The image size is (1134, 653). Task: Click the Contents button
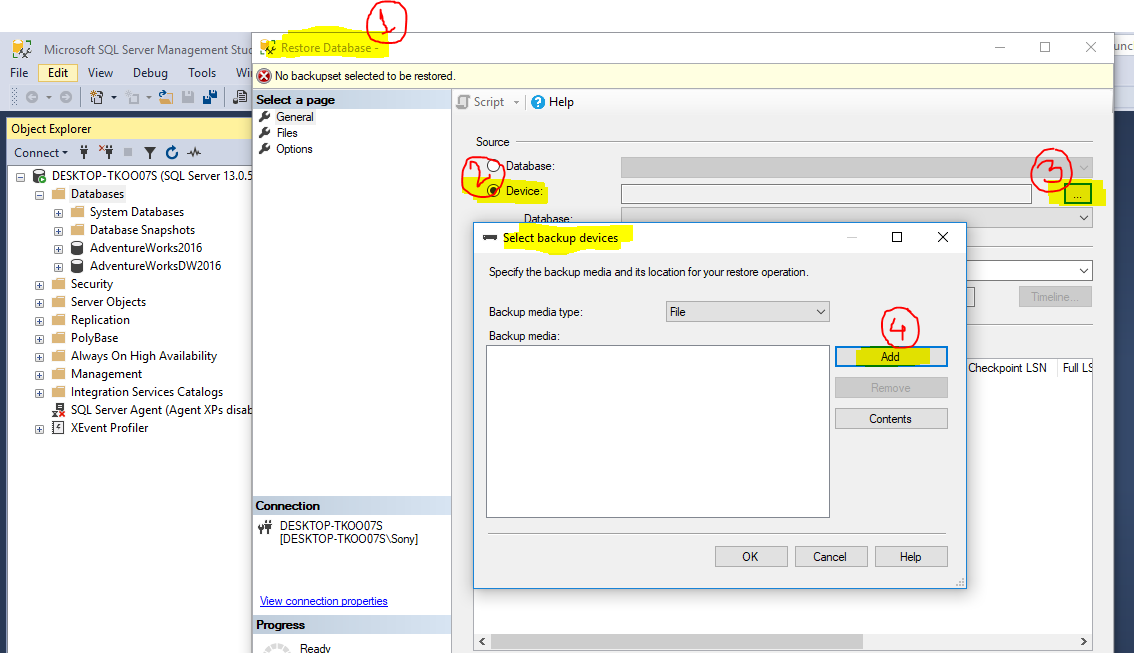[x=891, y=419]
